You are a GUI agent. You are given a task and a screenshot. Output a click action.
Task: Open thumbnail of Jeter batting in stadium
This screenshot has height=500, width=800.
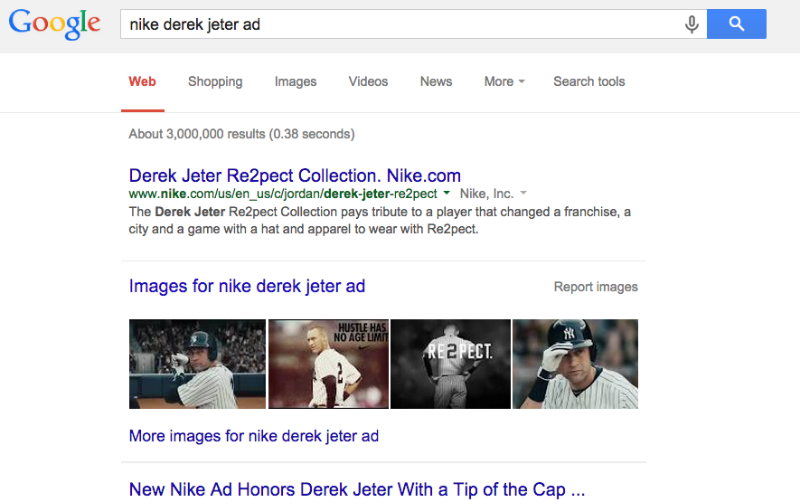tap(197, 364)
